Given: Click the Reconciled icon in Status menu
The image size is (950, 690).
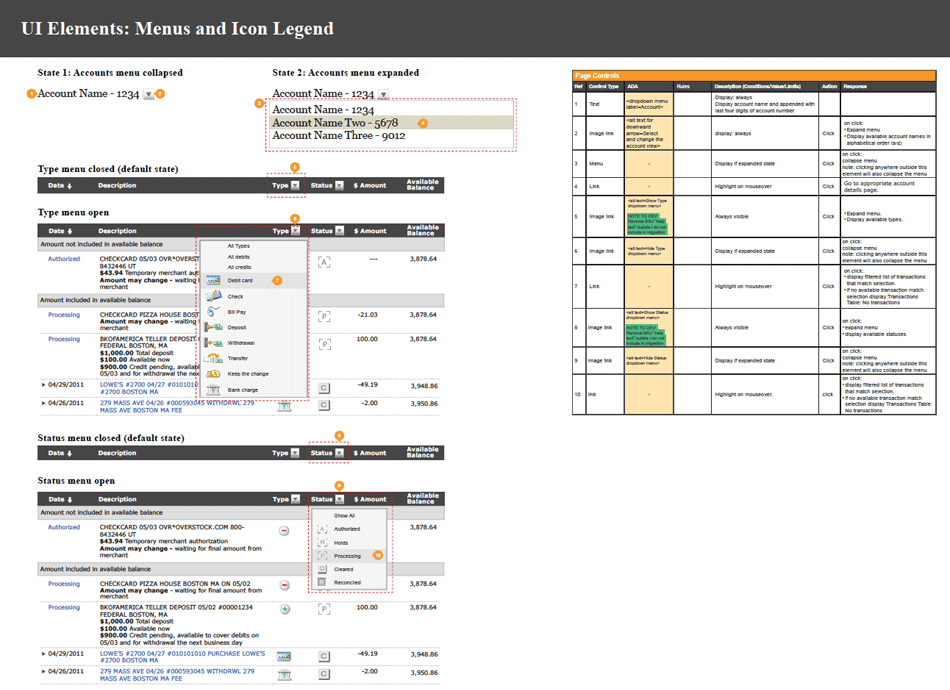Looking at the screenshot, I should [322, 582].
